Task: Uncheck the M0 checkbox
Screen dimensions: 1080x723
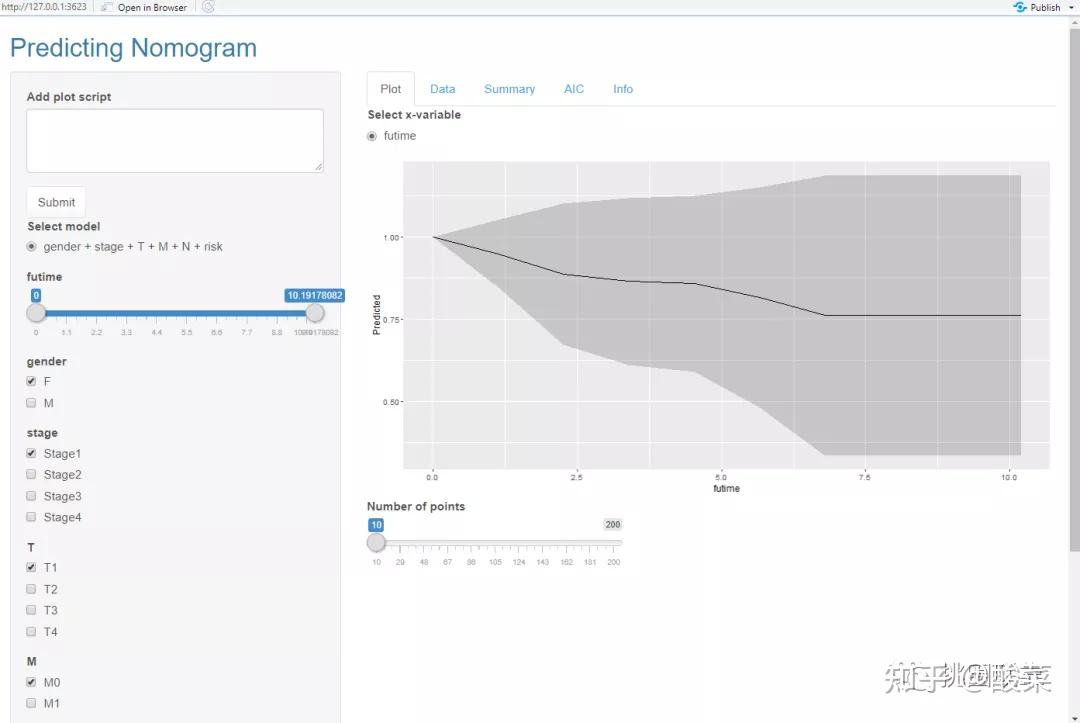Action: 32,682
